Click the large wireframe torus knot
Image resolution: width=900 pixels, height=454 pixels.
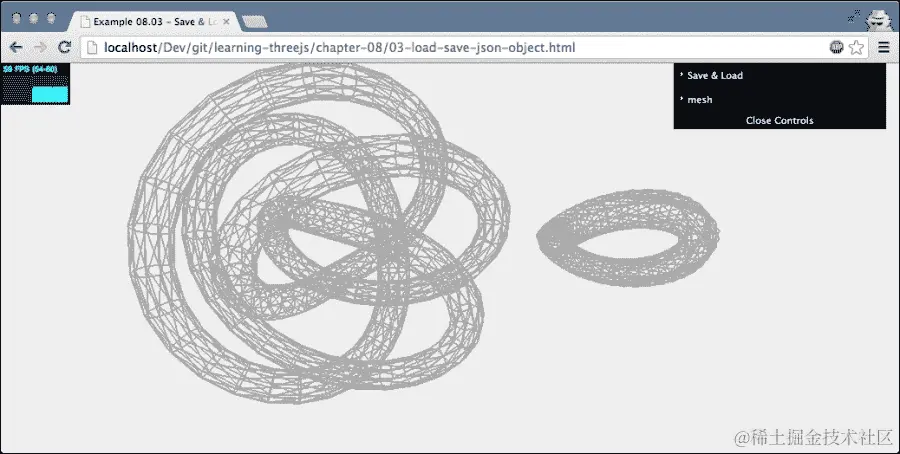coord(319,234)
